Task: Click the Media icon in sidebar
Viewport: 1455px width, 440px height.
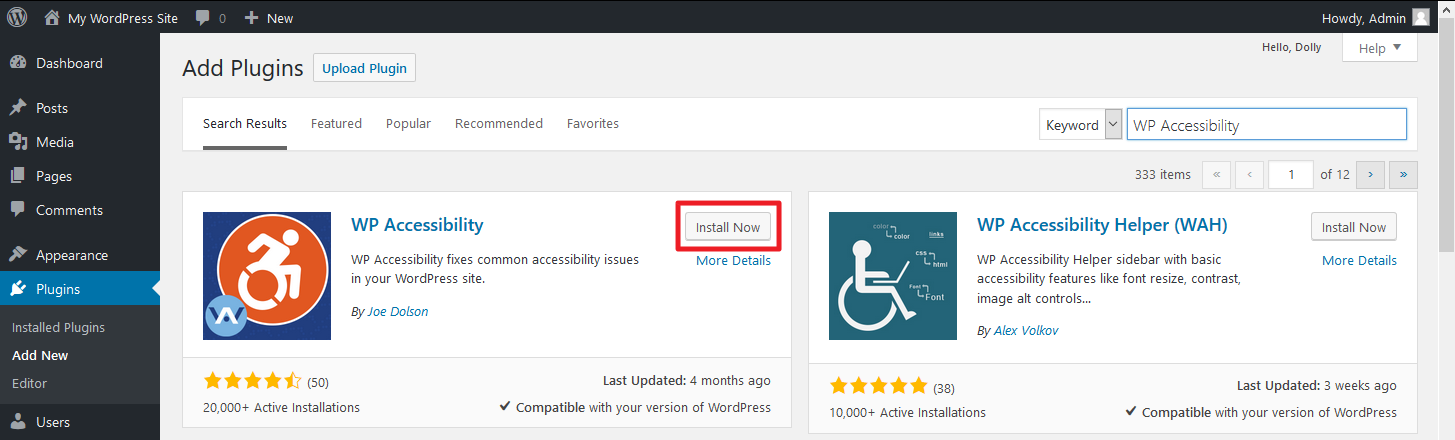Action: [x=17, y=142]
